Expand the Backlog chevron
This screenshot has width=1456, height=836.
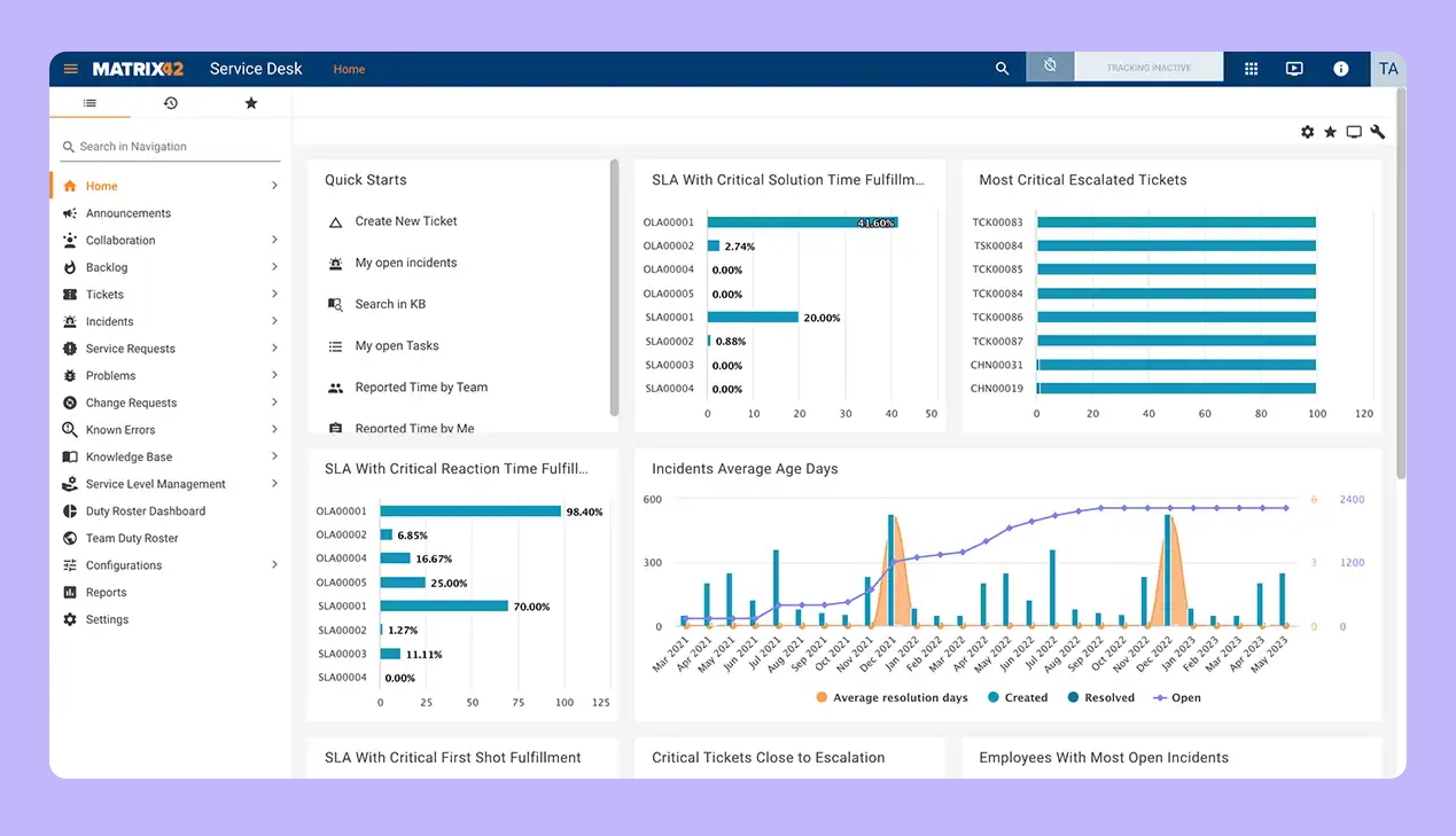point(275,267)
